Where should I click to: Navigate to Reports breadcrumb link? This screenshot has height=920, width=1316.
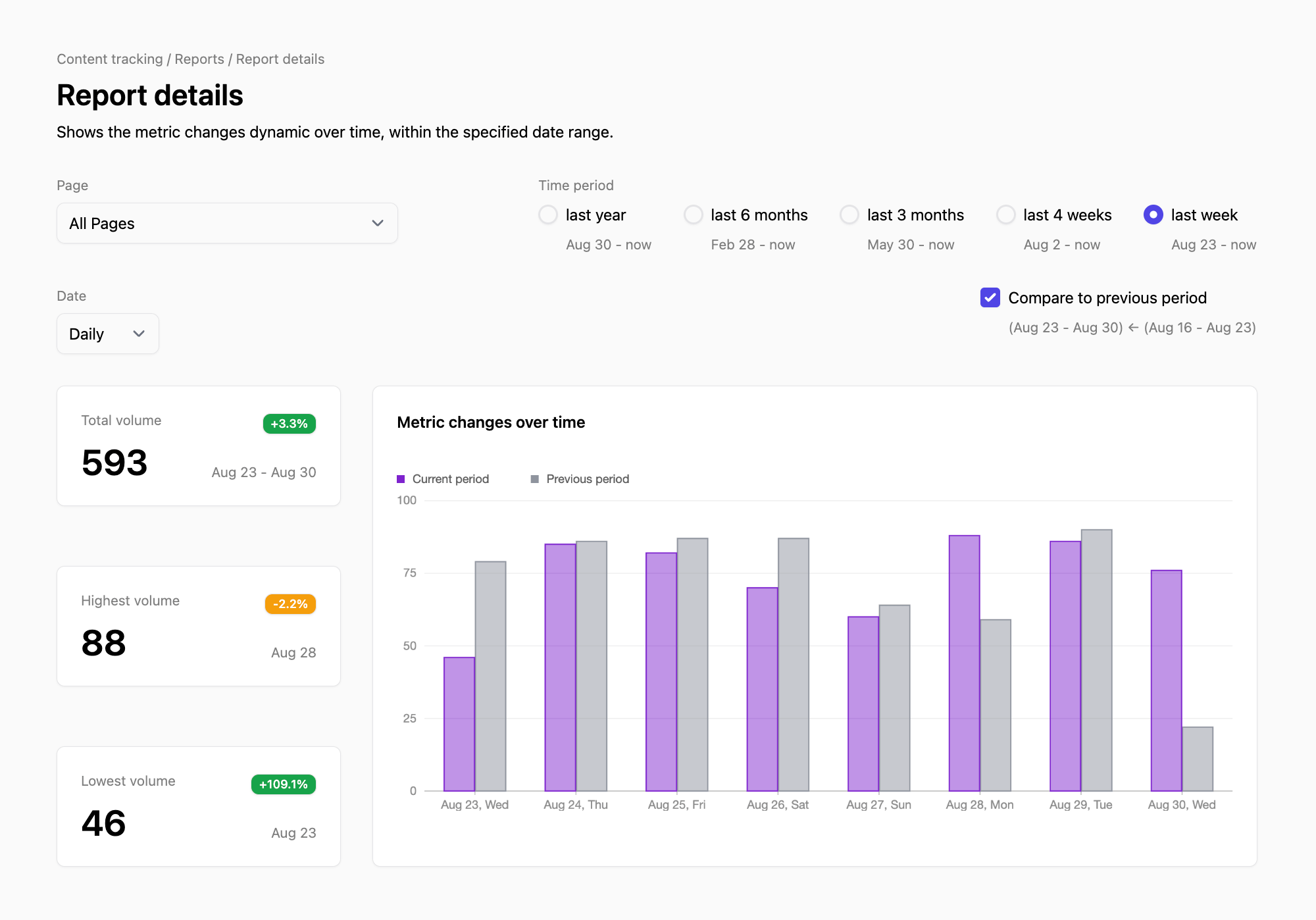[x=199, y=59]
